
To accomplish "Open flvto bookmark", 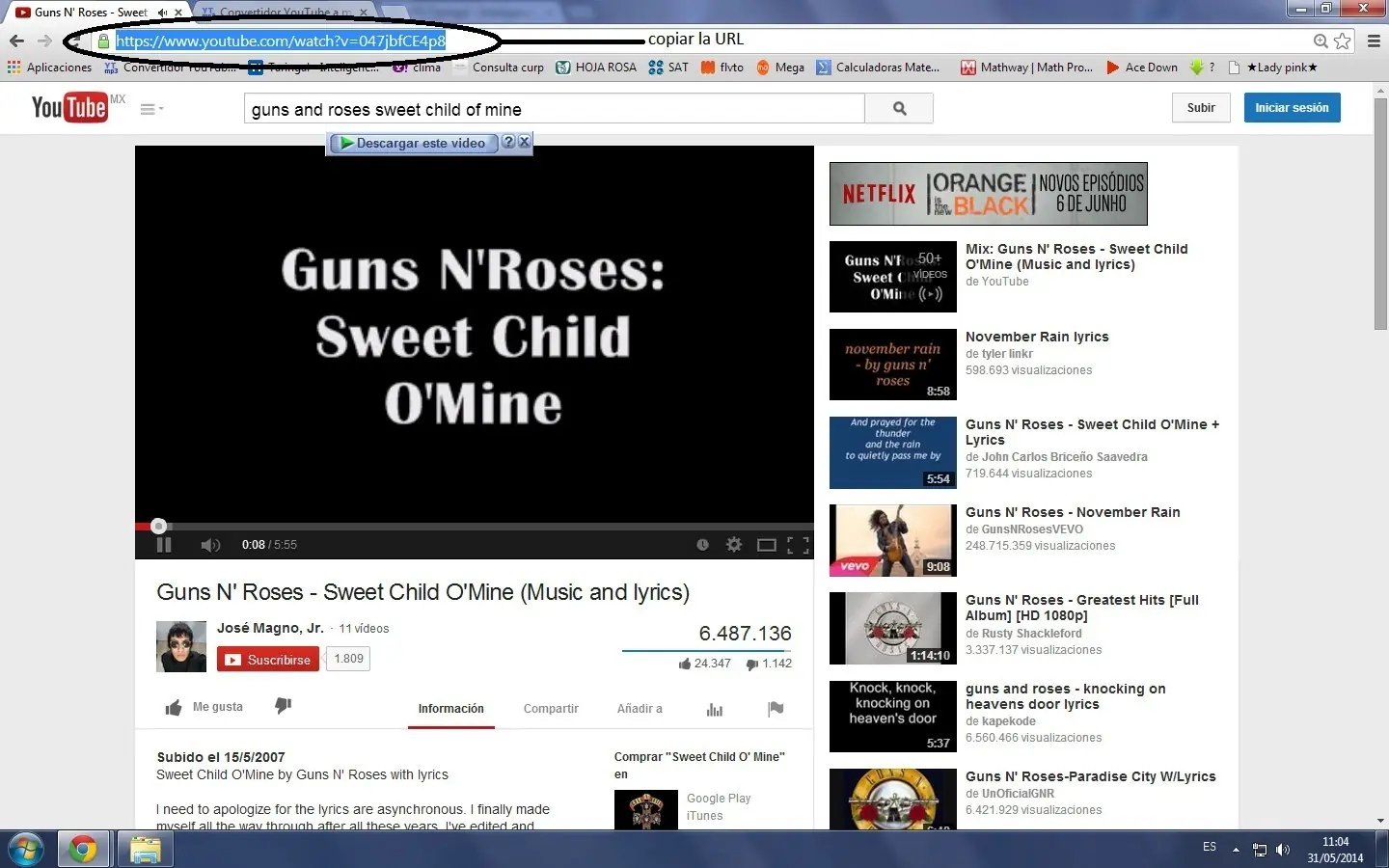I will (722, 68).
